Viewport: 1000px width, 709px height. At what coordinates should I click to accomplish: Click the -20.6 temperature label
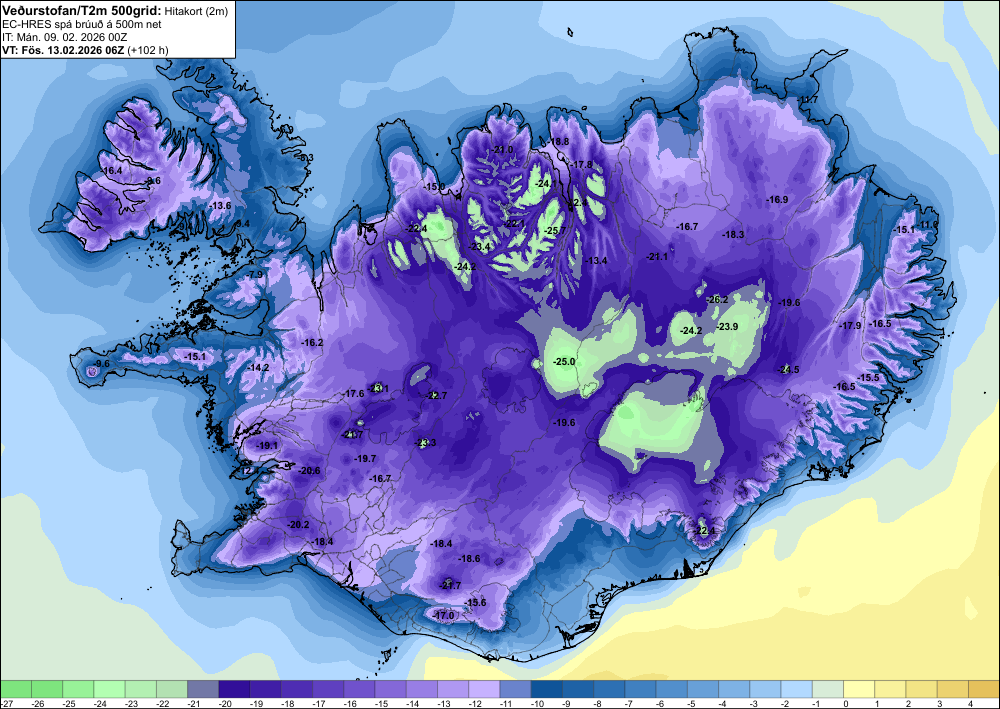click(309, 471)
